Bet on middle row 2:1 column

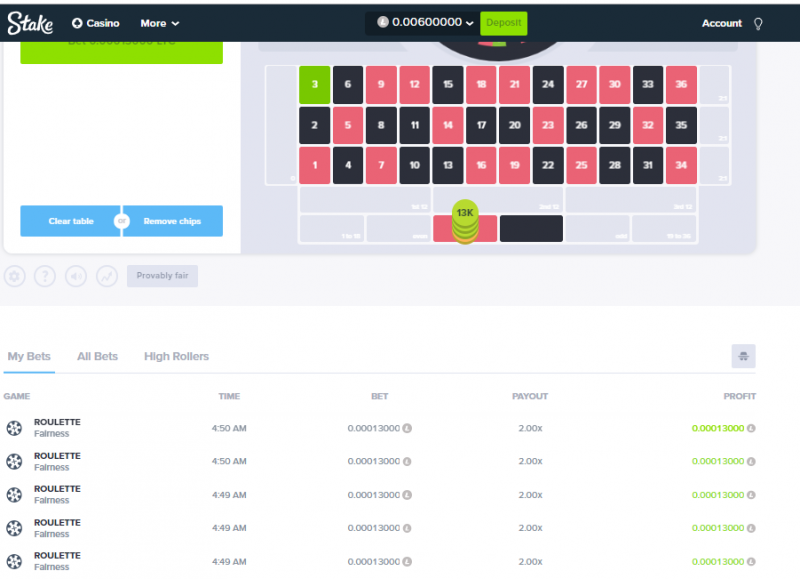(x=714, y=125)
